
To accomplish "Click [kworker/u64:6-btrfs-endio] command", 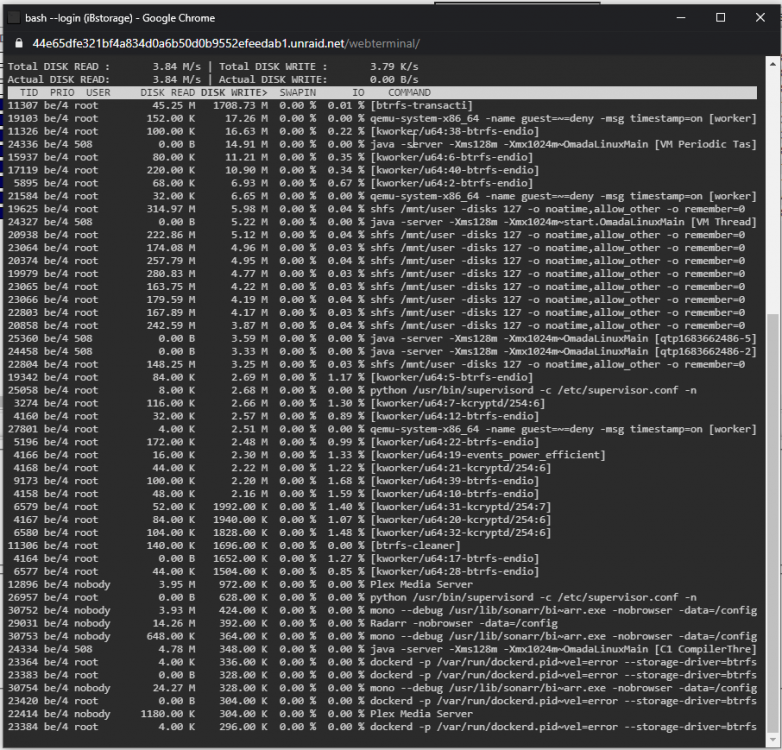I will click(452, 157).
